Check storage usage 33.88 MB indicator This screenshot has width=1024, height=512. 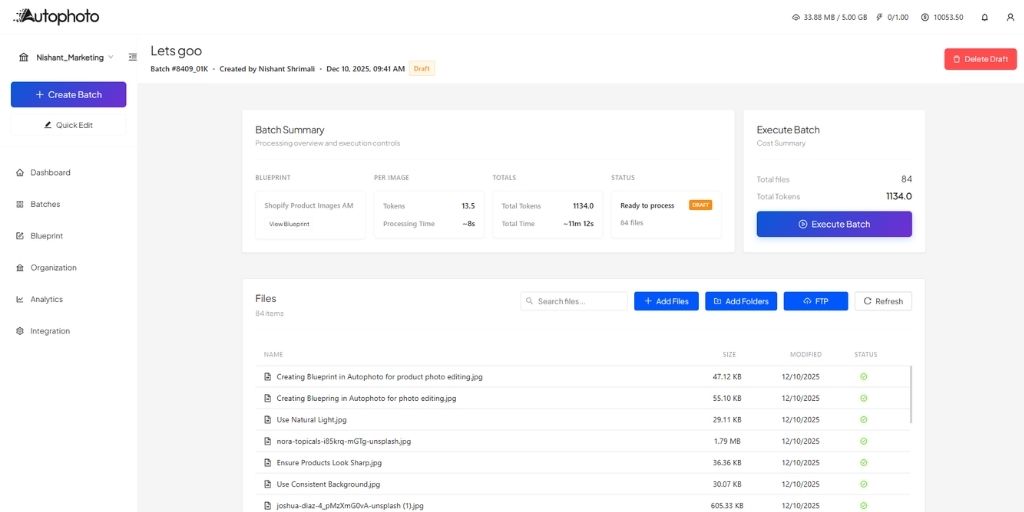point(829,18)
